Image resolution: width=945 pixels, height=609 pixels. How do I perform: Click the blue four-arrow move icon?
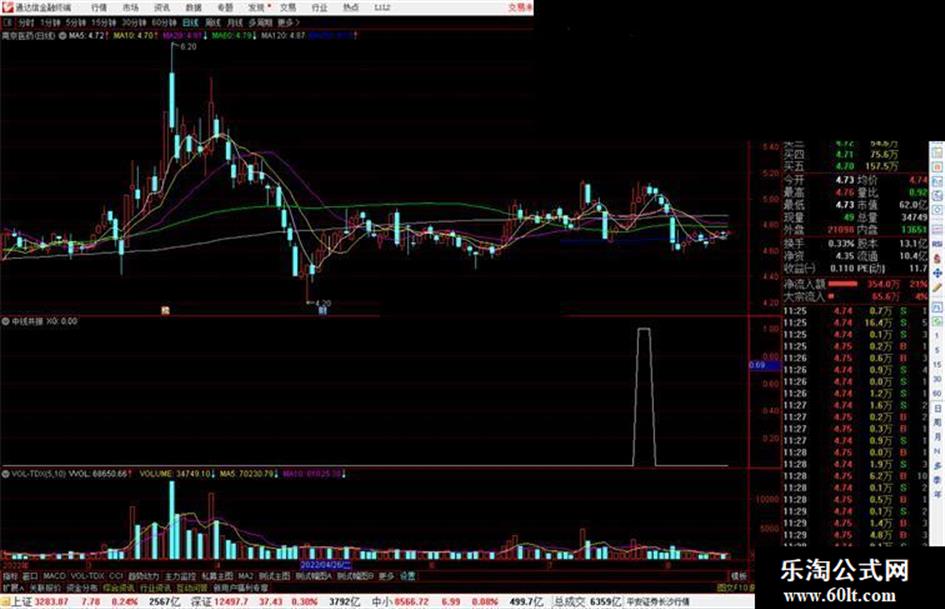pyautogui.click(x=937, y=273)
